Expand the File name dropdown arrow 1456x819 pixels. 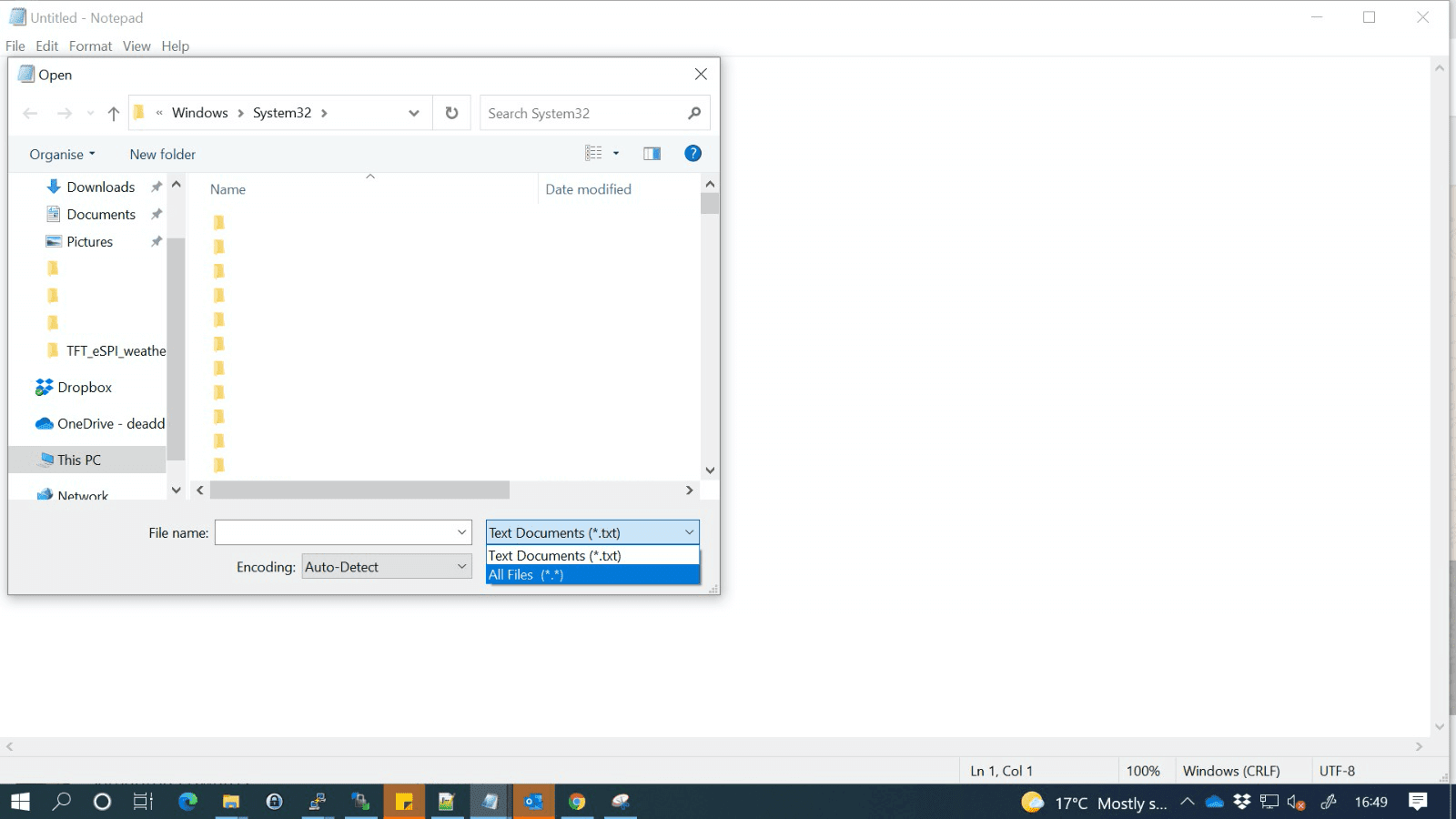(x=461, y=532)
